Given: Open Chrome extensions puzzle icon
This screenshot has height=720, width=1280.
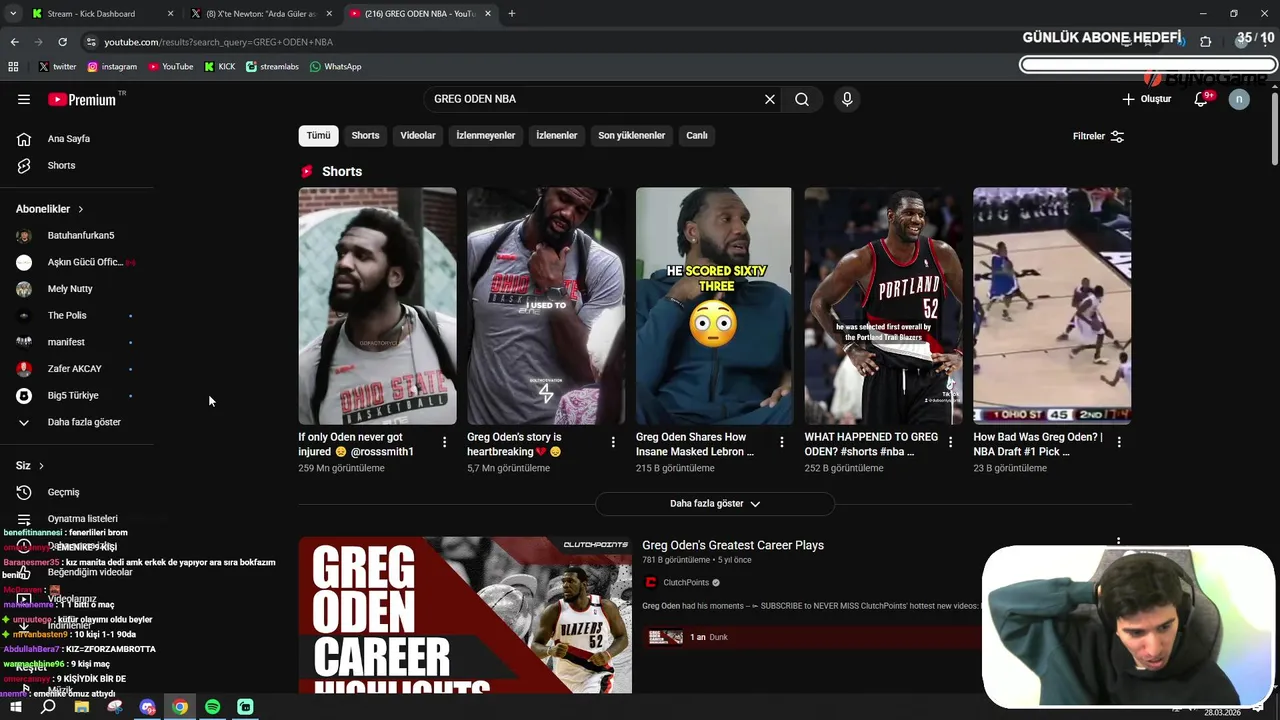Looking at the screenshot, I should point(1205,42).
